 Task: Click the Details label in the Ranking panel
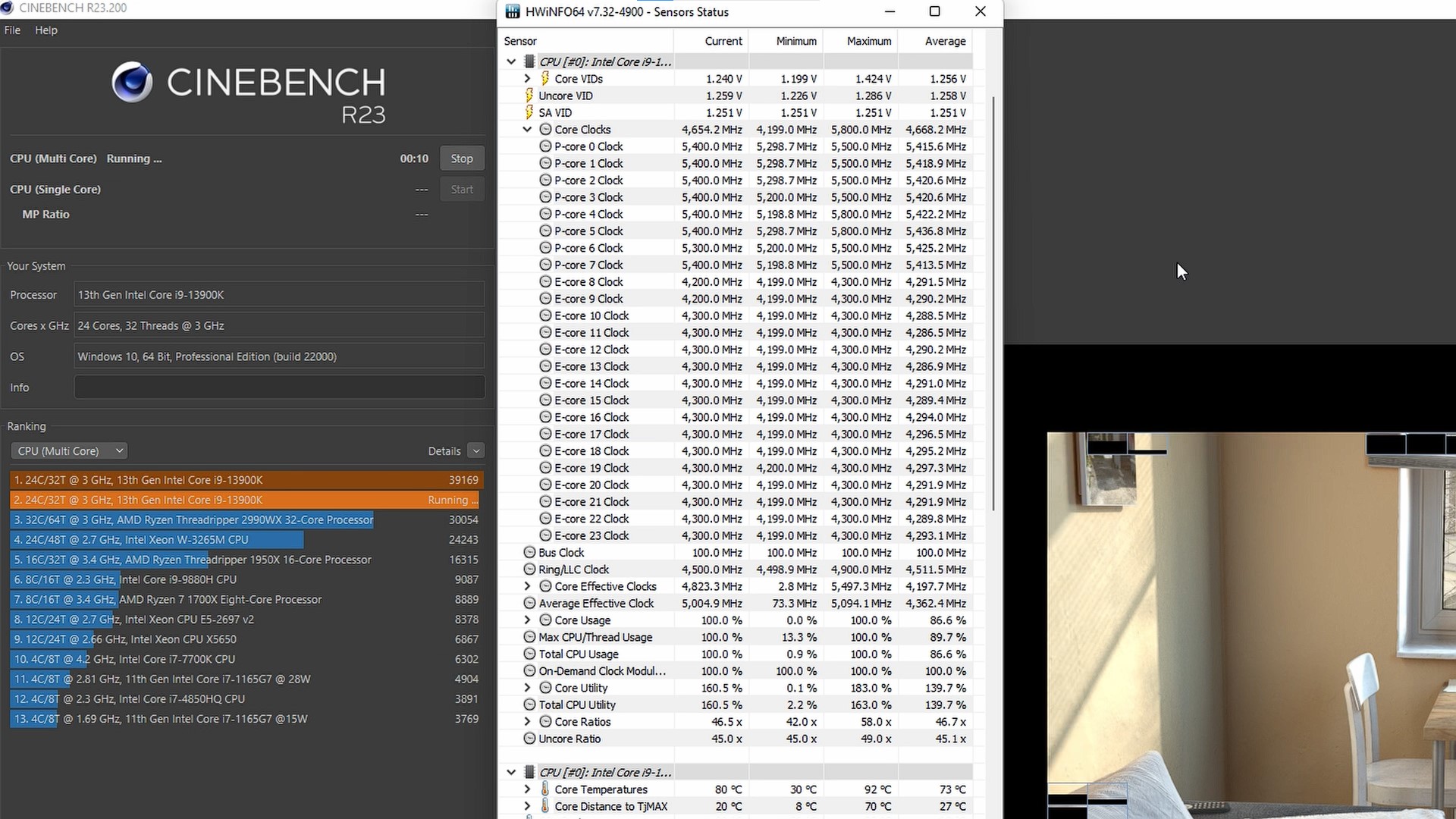tap(444, 451)
